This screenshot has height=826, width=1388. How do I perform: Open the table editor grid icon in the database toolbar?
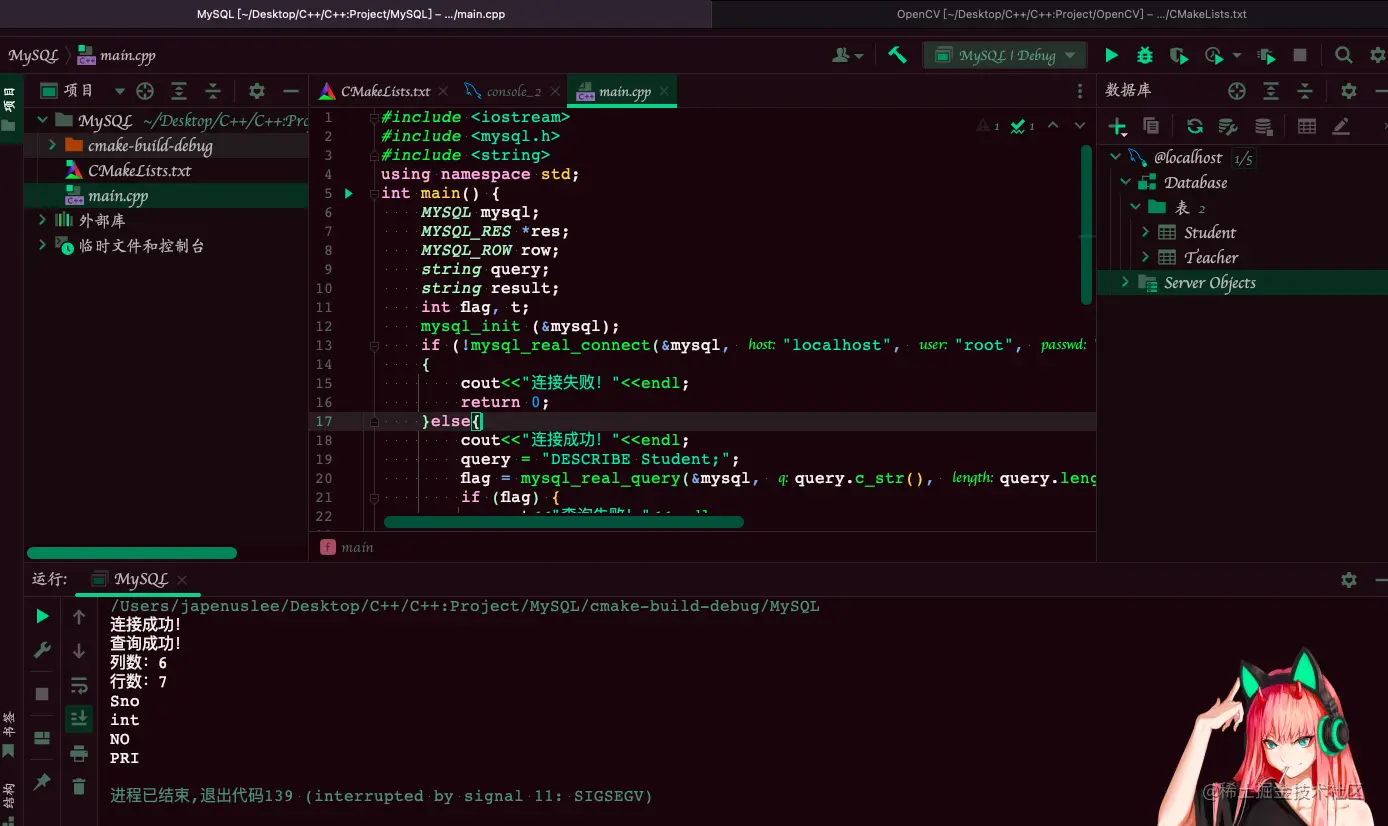pyautogui.click(x=1307, y=126)
